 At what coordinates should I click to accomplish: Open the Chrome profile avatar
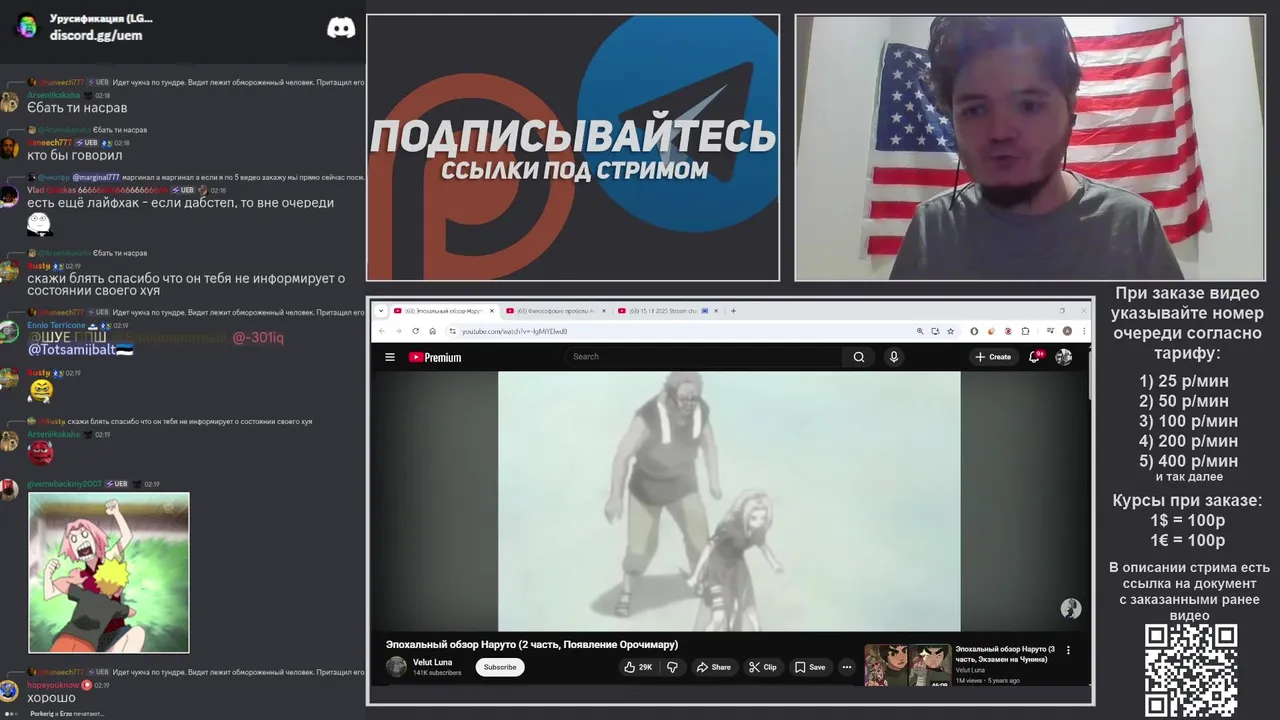tap(1067, 331)
